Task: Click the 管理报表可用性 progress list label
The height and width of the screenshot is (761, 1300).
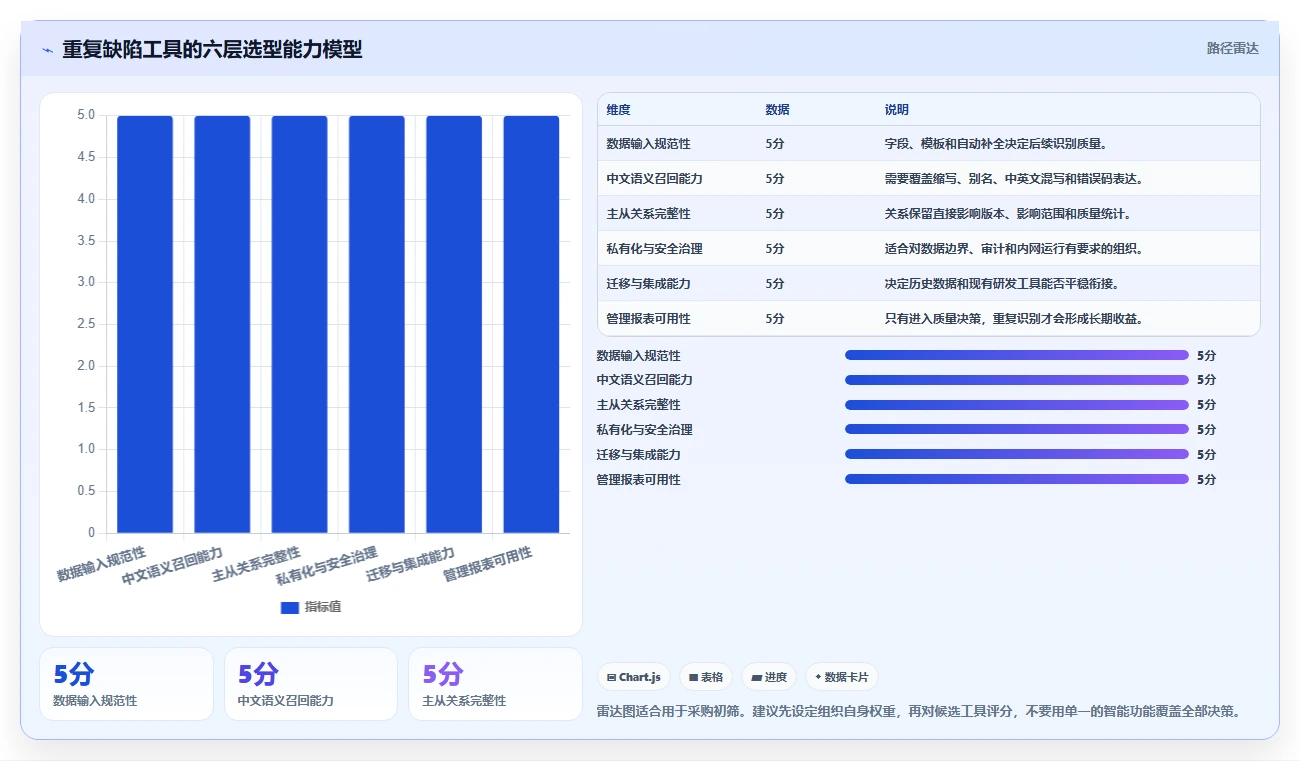Action: click(x=638, y=479)
